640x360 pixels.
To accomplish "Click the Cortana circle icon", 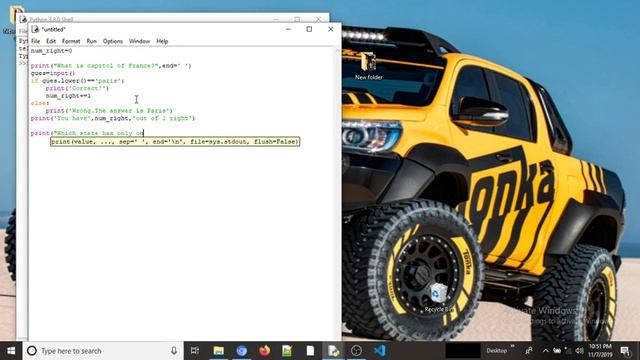I will pos(32,351).
